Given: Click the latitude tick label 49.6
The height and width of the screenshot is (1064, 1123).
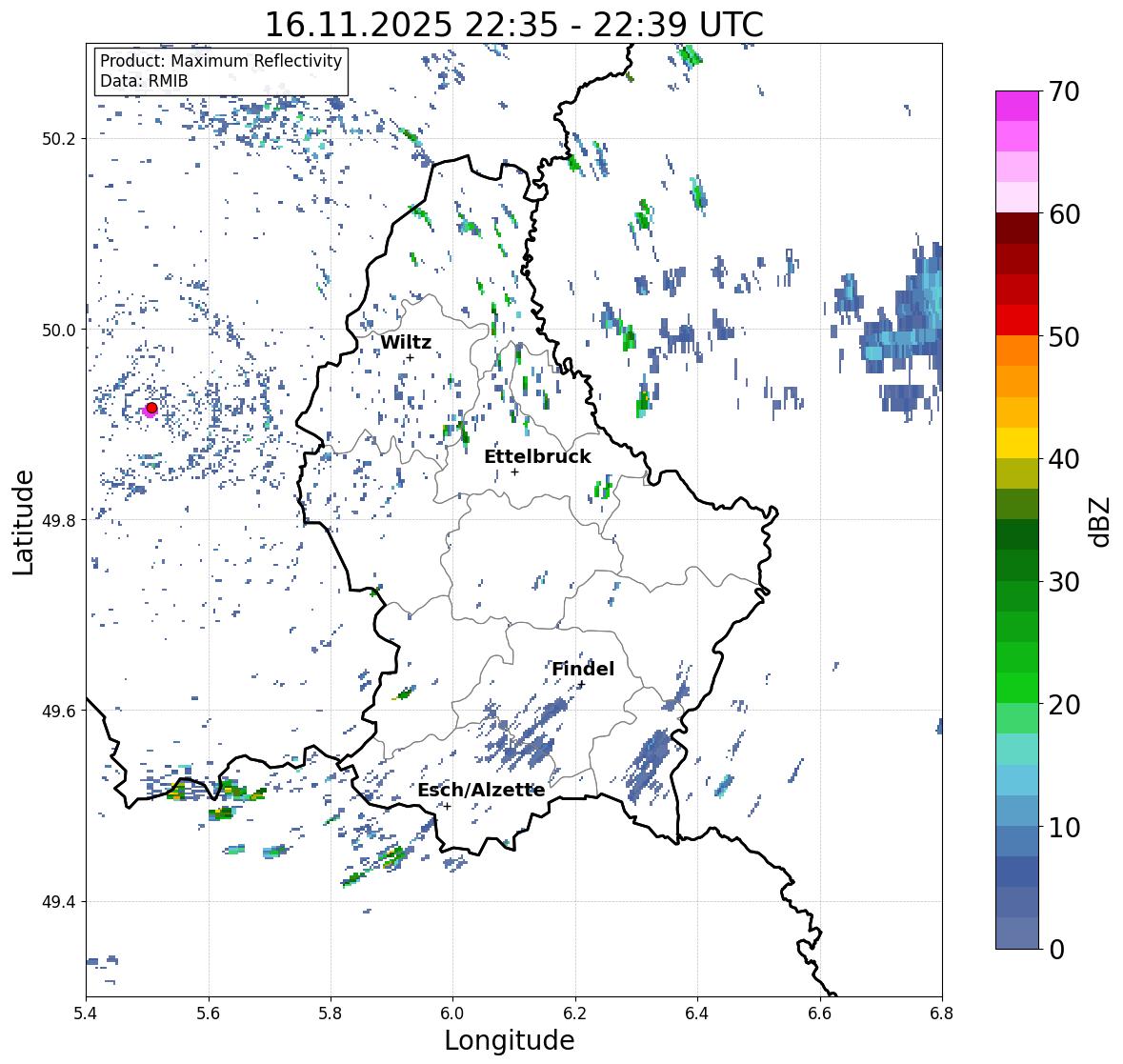Looking at the screenshot, I should (x=59, y=711).
